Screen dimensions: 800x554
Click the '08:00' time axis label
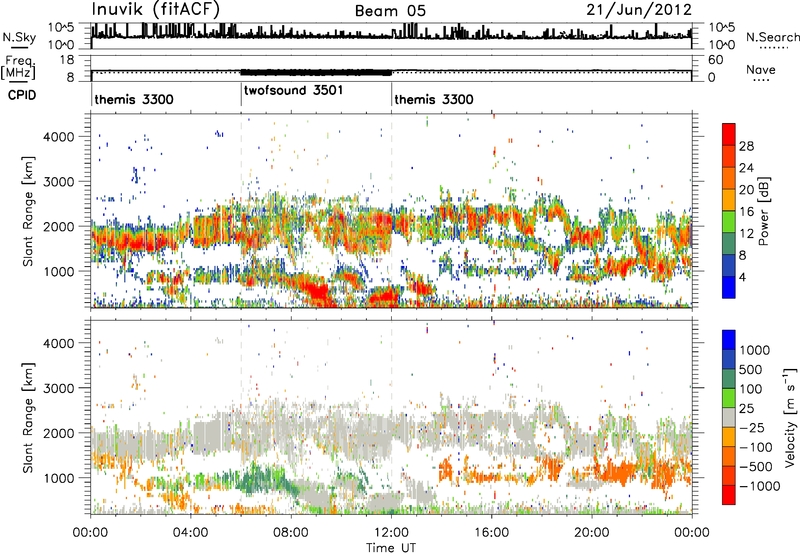(x=290, y=533)
